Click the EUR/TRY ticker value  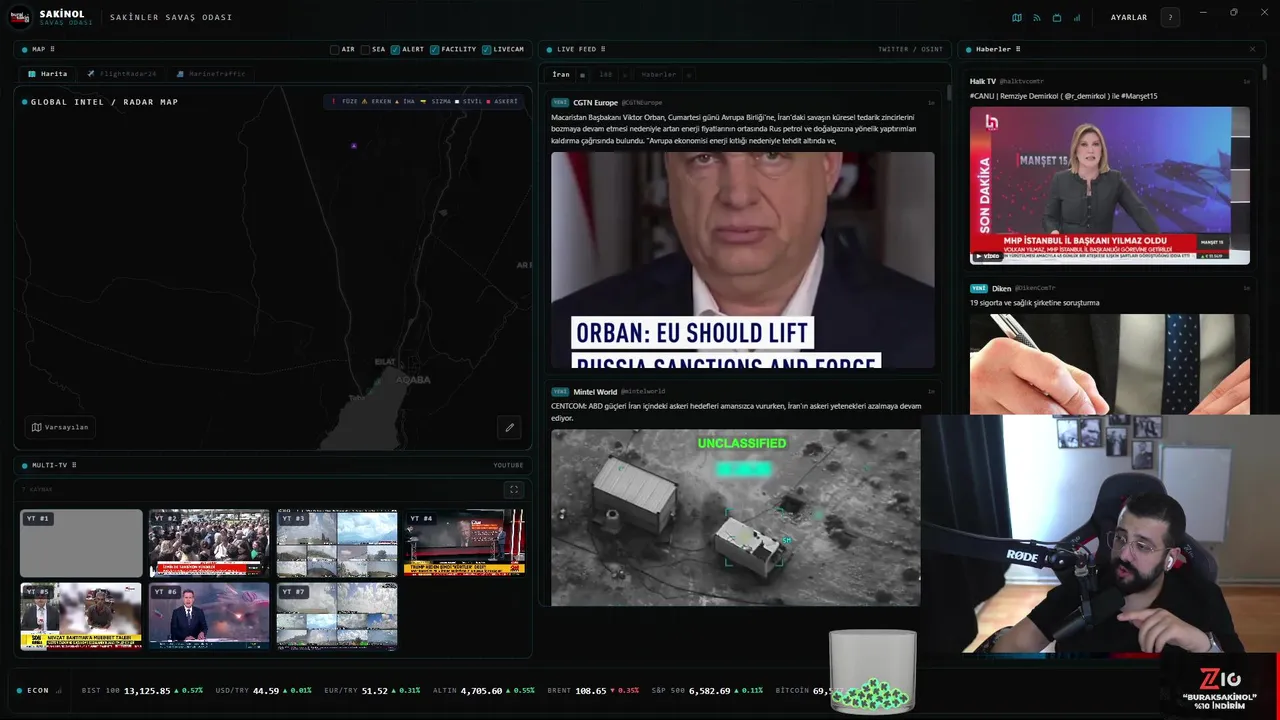(x=375, y=690)
